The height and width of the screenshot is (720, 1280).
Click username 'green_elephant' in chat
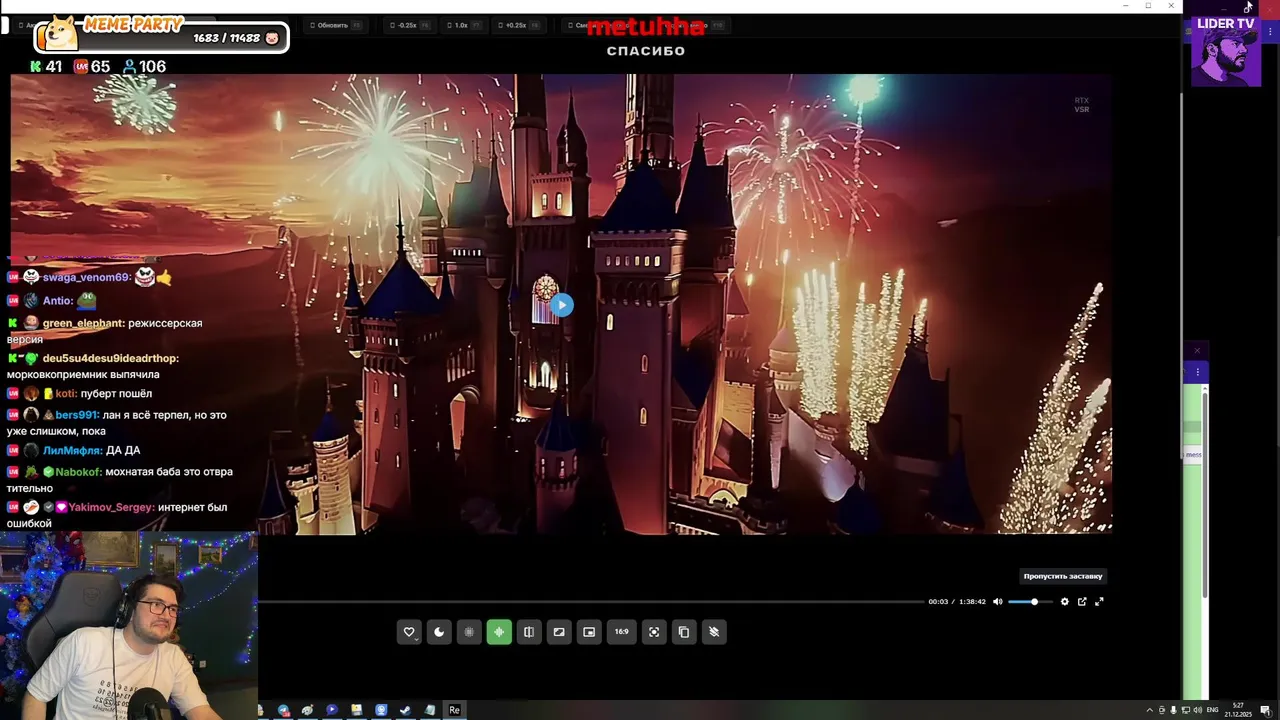point(83,323)
